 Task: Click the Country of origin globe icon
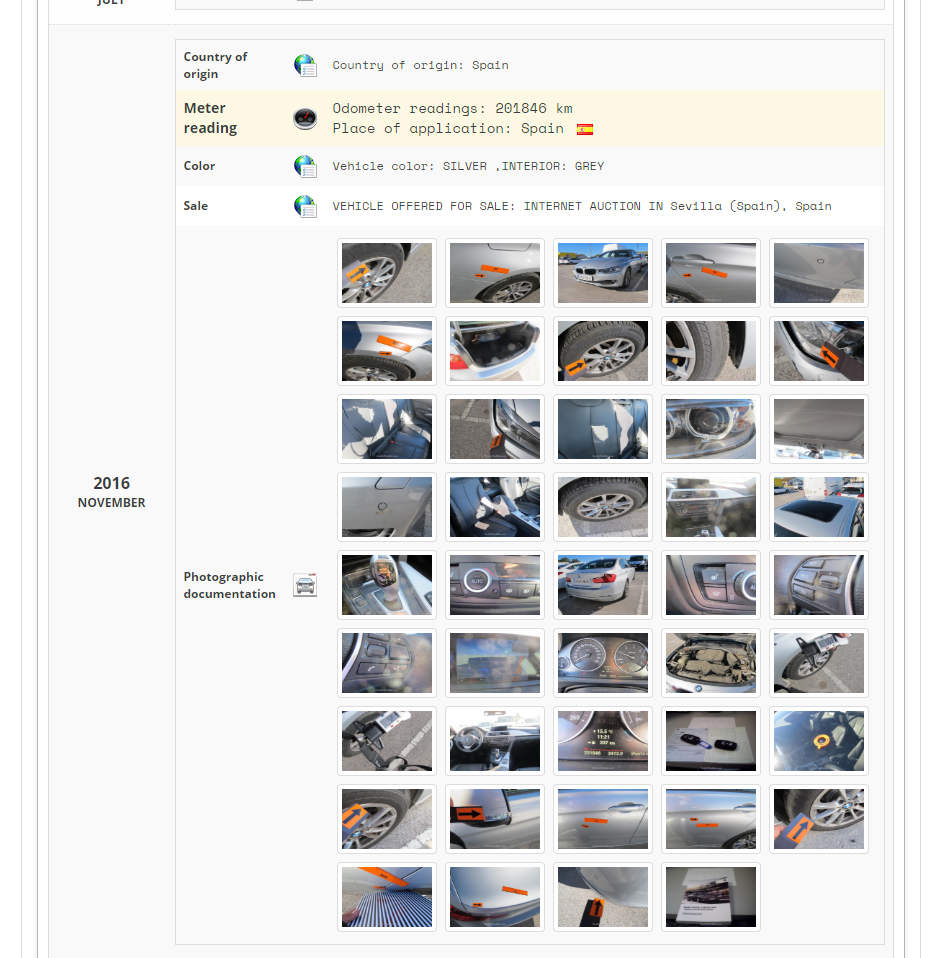point(305,66)
